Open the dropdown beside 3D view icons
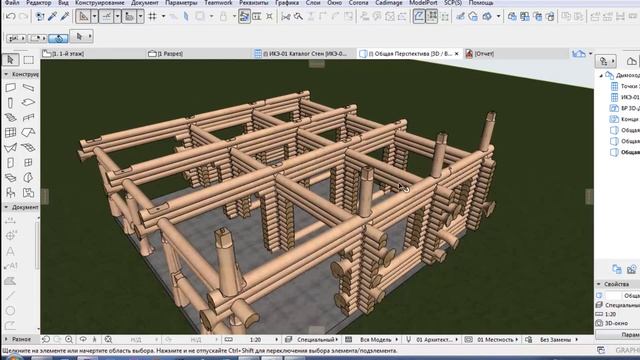The image size is (640, 360). pos(498,17)
